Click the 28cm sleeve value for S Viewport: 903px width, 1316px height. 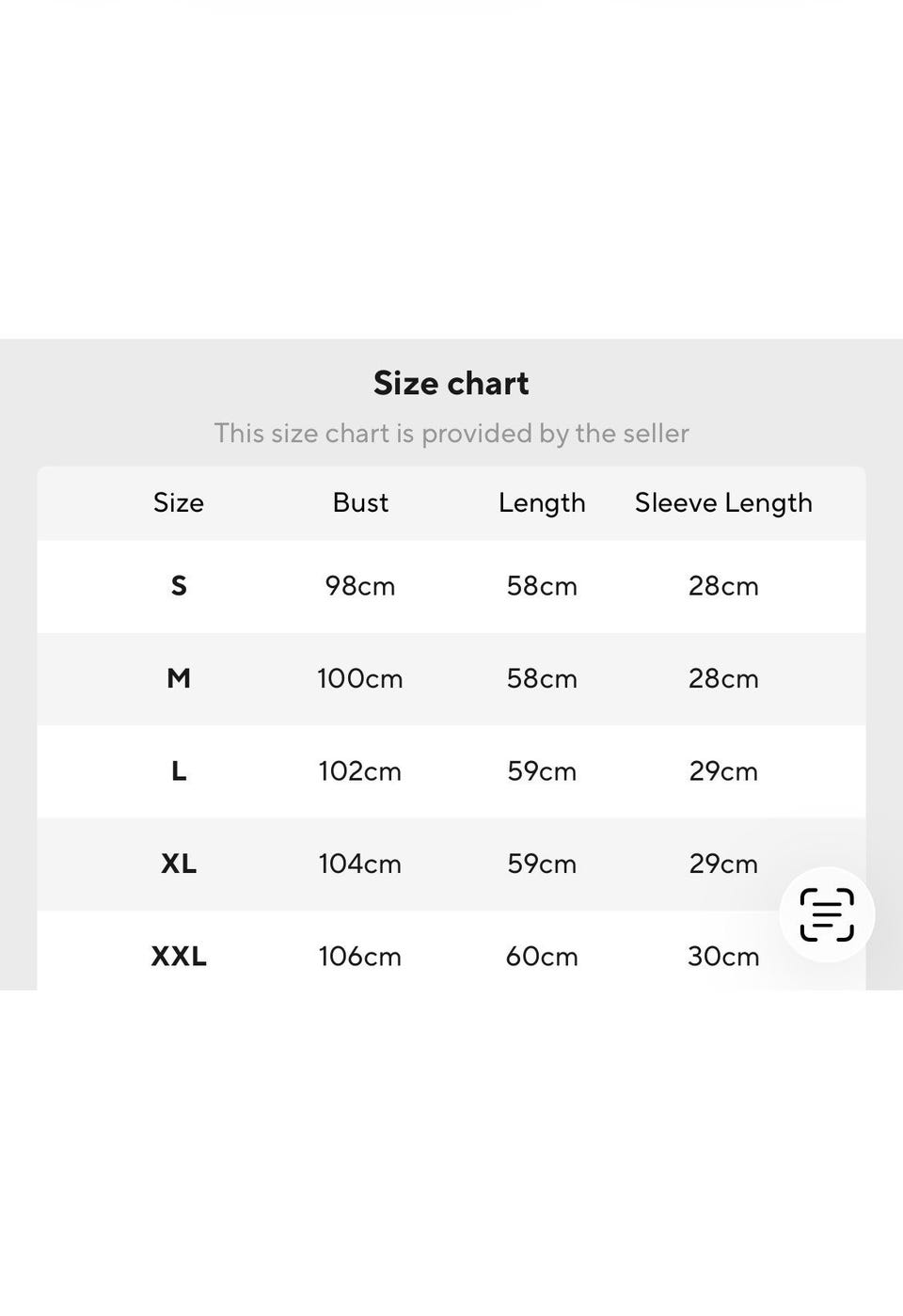point(723,586)
